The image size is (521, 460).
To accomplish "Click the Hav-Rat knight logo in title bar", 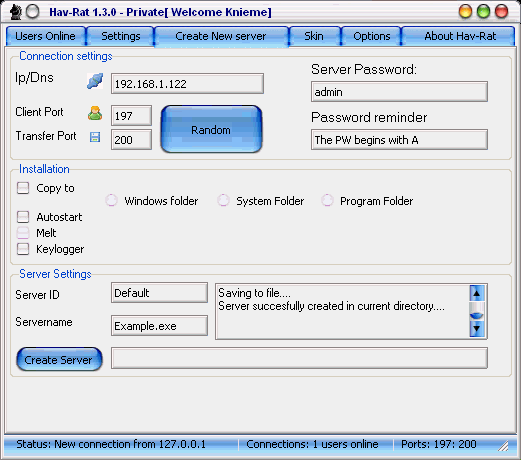I will coord(15,12).
